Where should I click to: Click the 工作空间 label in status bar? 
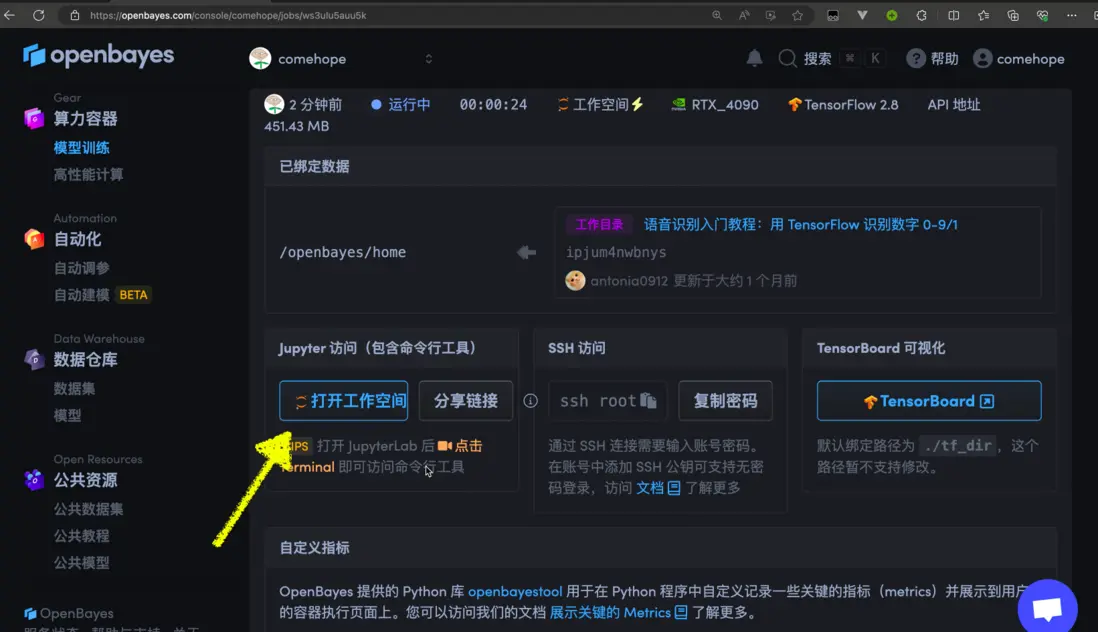pyautogui.click(x=600, y=104)
